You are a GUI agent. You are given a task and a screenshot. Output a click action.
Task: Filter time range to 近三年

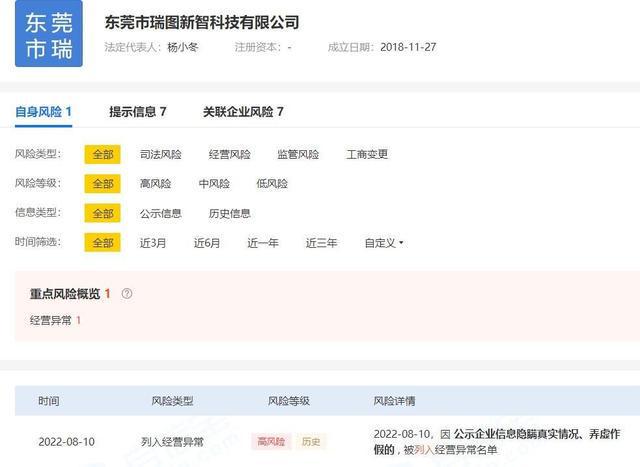click(322, 243)
